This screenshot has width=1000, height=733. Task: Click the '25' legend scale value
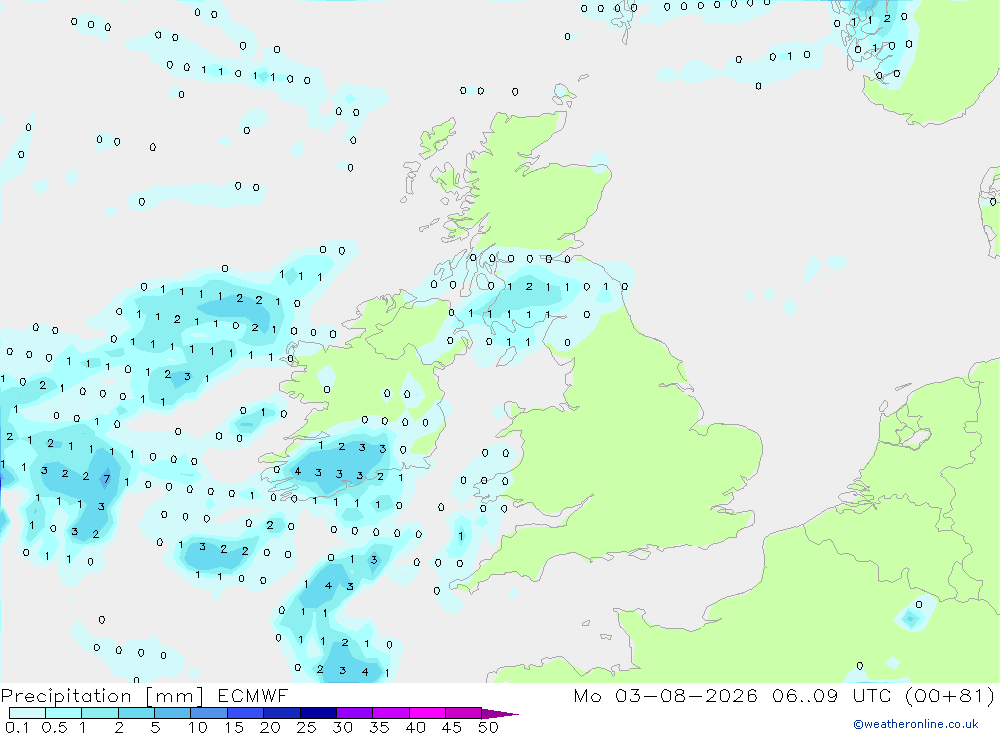(x=307, y=727)
